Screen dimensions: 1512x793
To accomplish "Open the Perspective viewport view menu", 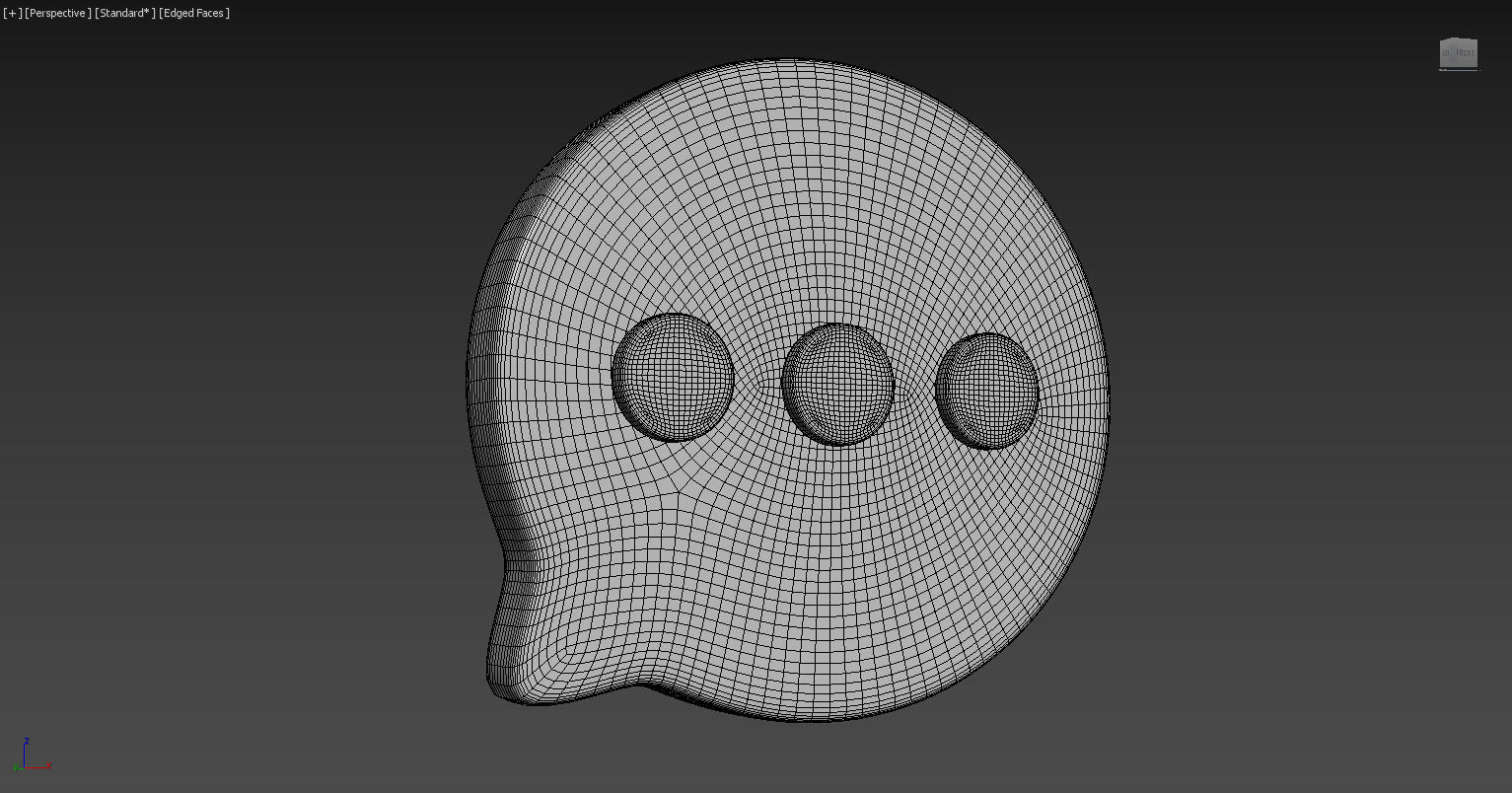I will tap(58, 13).
